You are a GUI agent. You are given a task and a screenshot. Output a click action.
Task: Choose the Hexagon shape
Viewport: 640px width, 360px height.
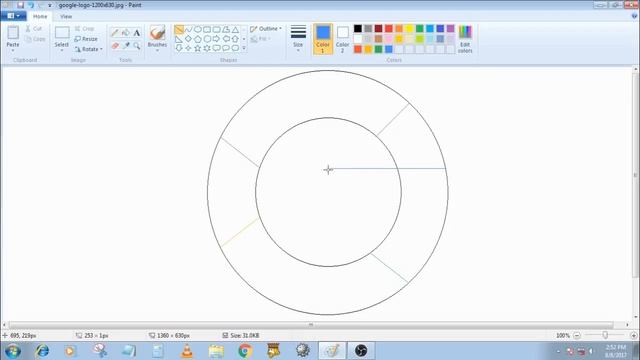[x=207, y=39]
